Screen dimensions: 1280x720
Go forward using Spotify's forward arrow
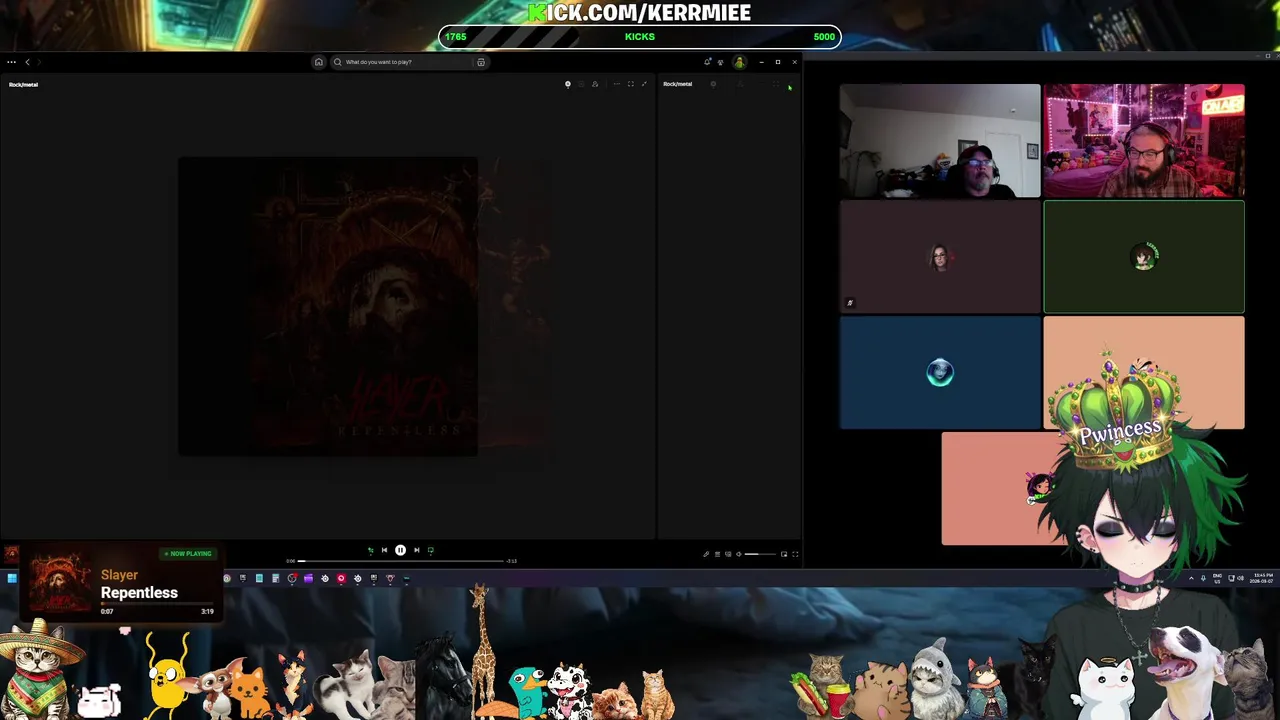(39, 62)
